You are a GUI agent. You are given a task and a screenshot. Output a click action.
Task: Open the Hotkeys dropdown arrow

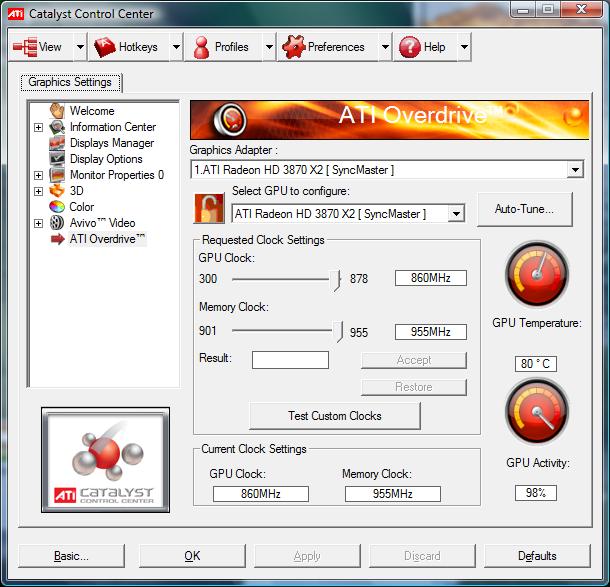click(176, 47)
